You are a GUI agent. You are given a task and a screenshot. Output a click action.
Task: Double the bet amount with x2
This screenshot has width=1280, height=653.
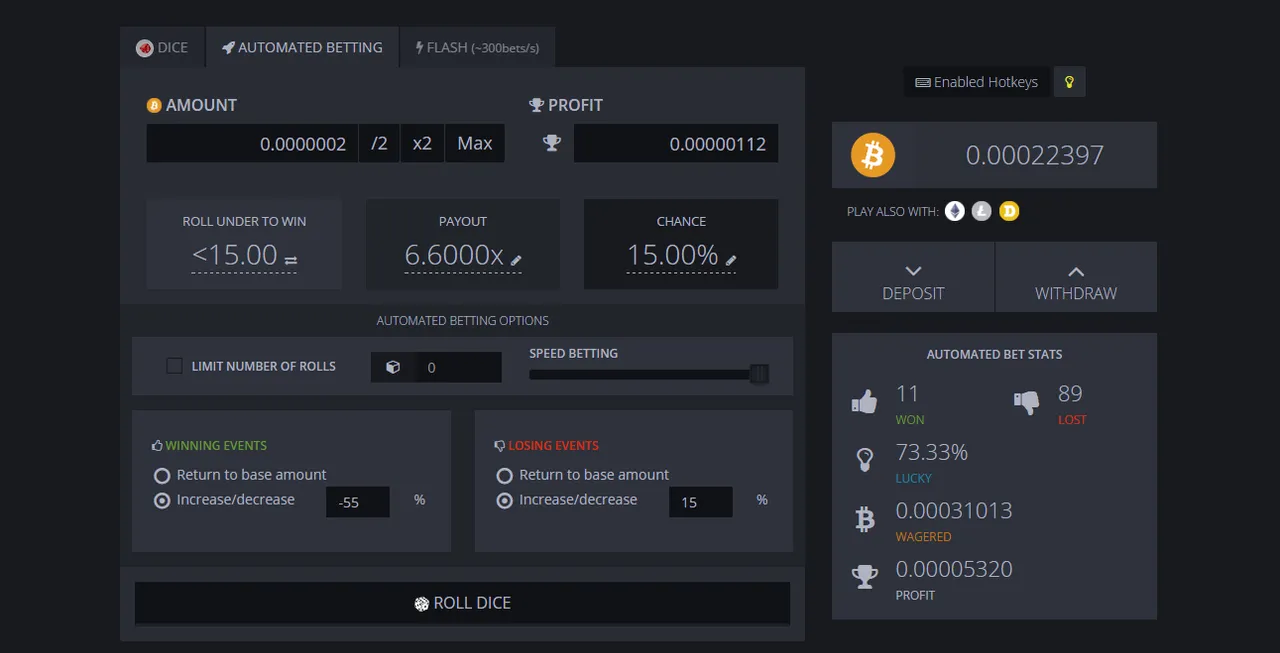pos(422,143)
